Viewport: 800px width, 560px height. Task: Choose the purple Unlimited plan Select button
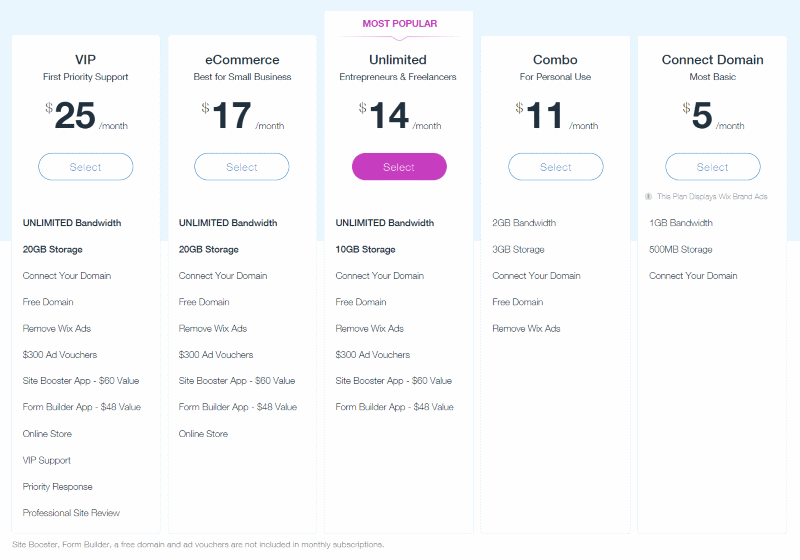pos(399,167)
